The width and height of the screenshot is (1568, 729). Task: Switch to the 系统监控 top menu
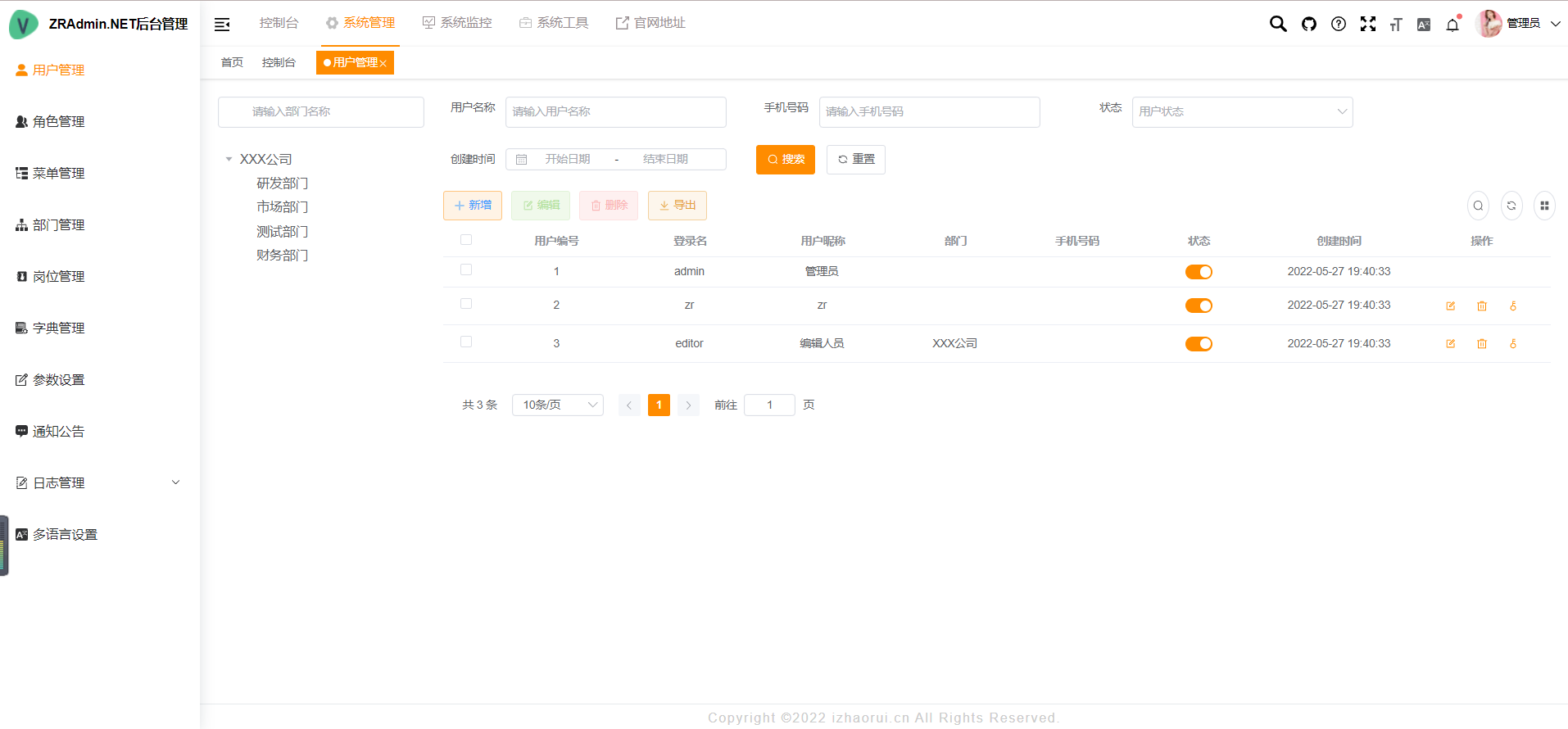(457, 23)
